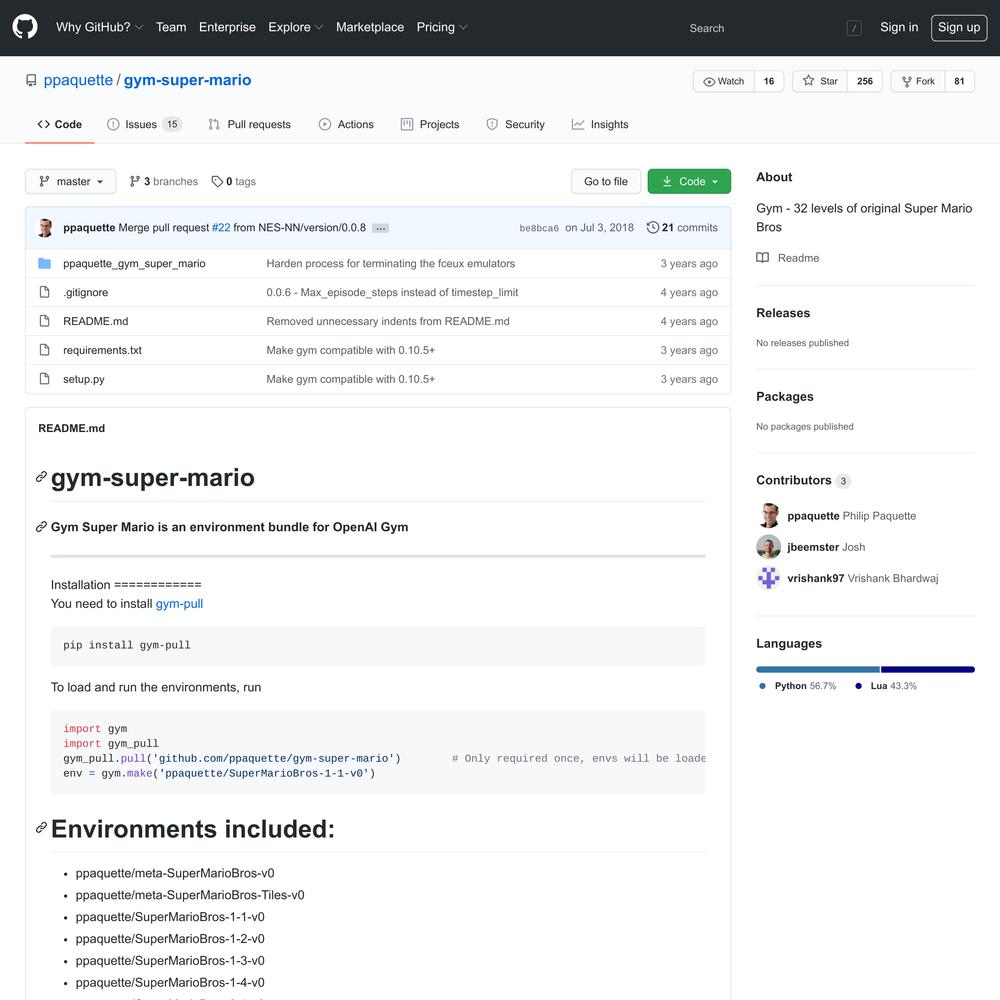This screenshot has height=1000, width=1000.
Task: Open vrishank97's contributor avatar
Action: pyautogui.click(x=769, y=578)
